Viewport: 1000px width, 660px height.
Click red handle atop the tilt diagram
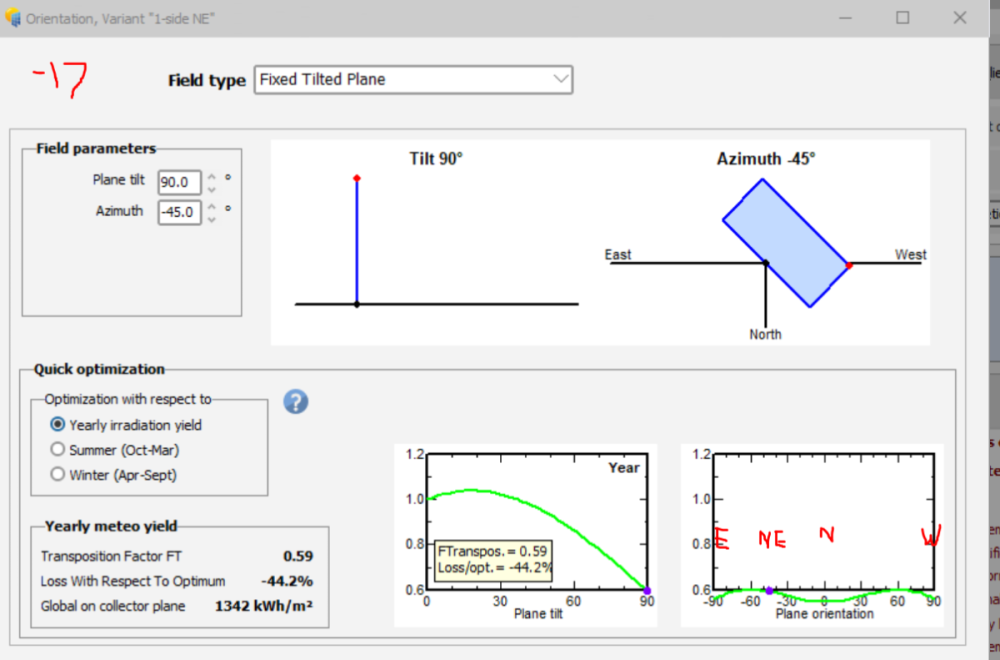point(357,178)
